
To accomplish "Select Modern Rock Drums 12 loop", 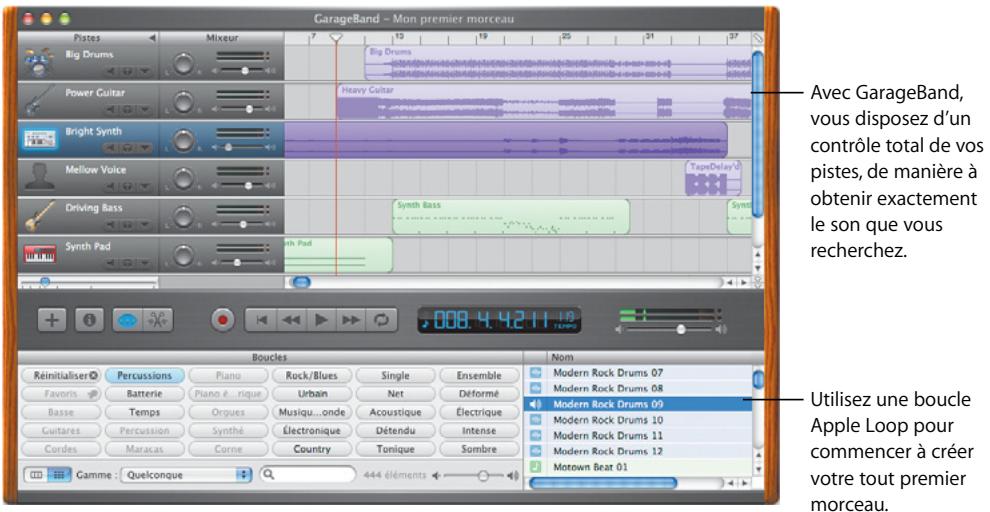I will [x=638, y=451].
